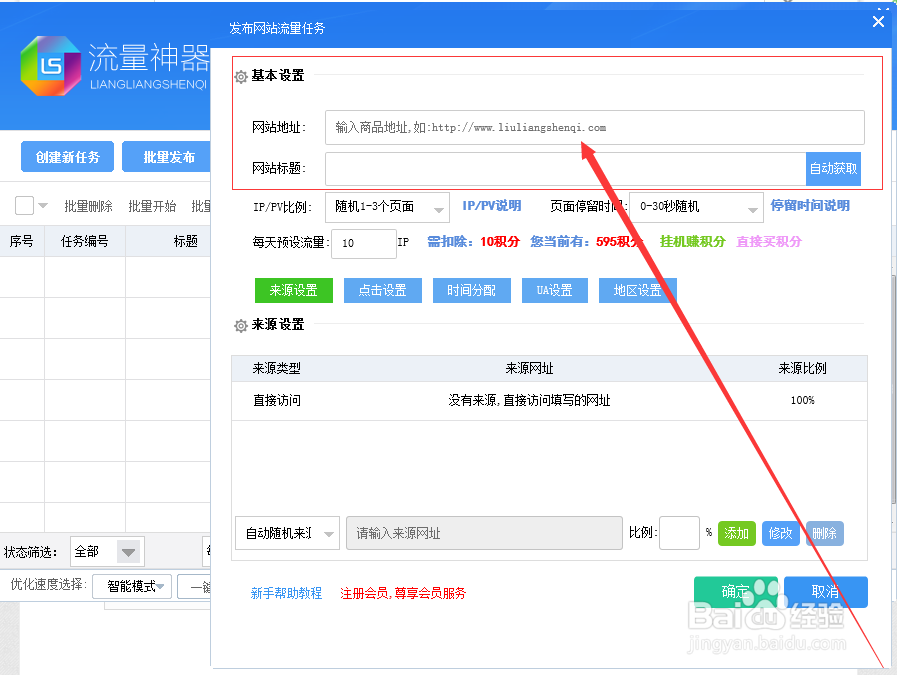Open the 挂机赚积分 link
Image resolution: width=897 pixels, height=675 pixels.
click(x=691, y=243)
